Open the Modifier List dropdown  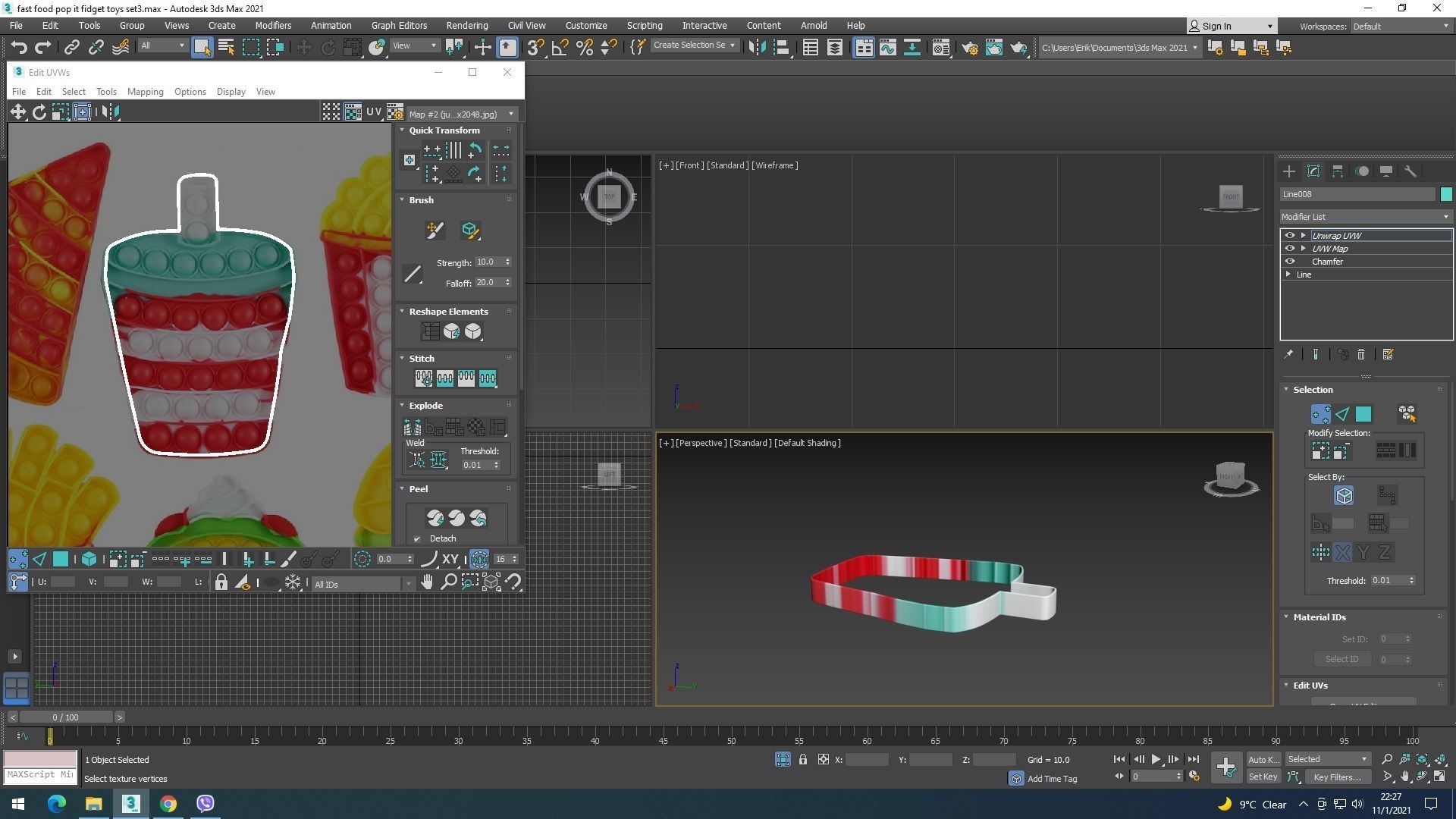tap(1365, 217)
